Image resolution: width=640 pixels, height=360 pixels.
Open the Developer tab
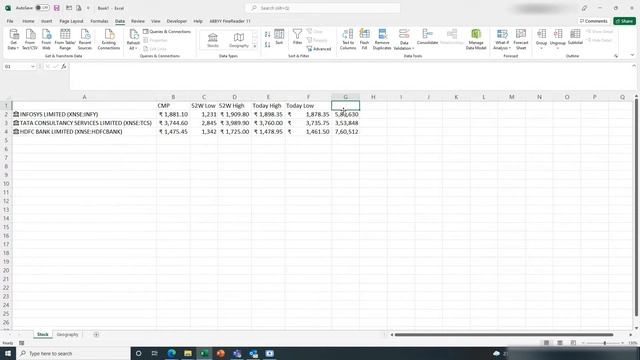click(x=177, y=21)
